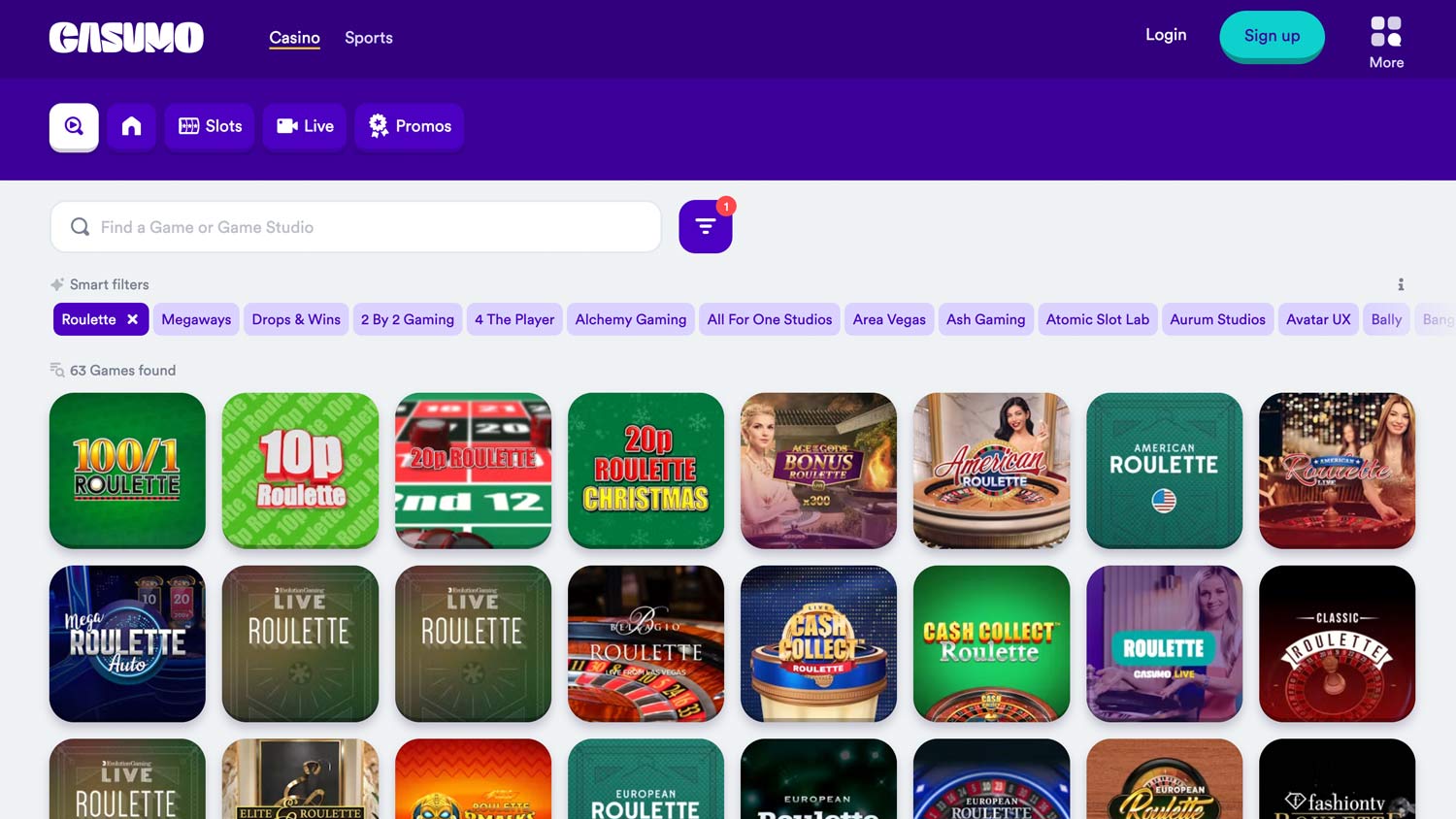Click the search magnifier icon button
The height and width of the screenshot is (819, 1456).
pos(74,126)
